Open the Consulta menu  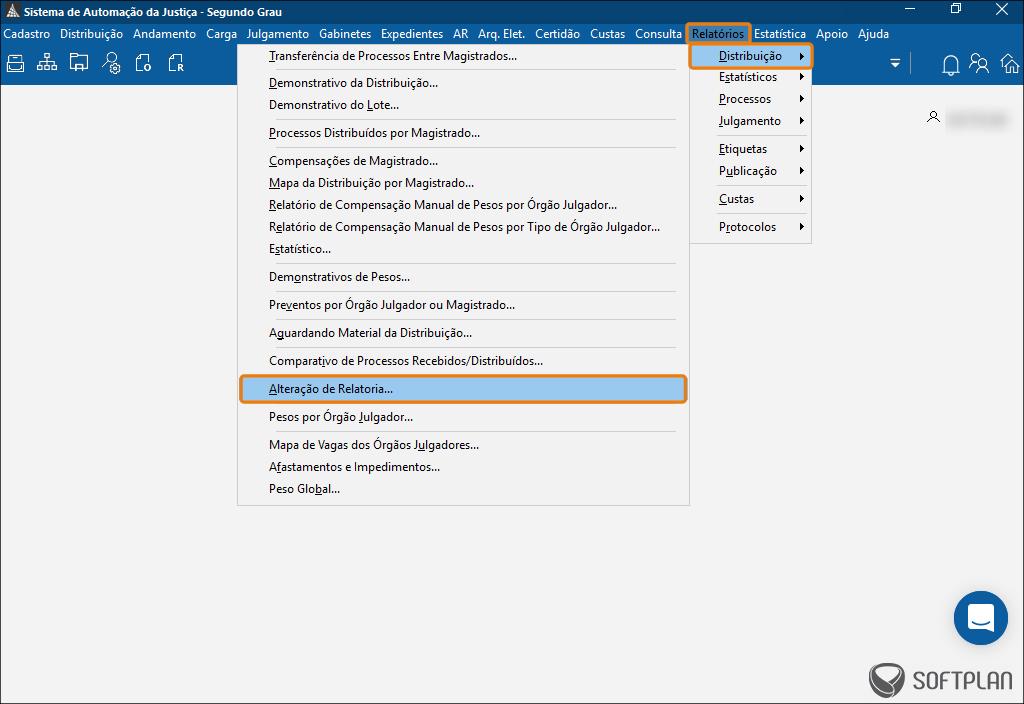point(658,34)
